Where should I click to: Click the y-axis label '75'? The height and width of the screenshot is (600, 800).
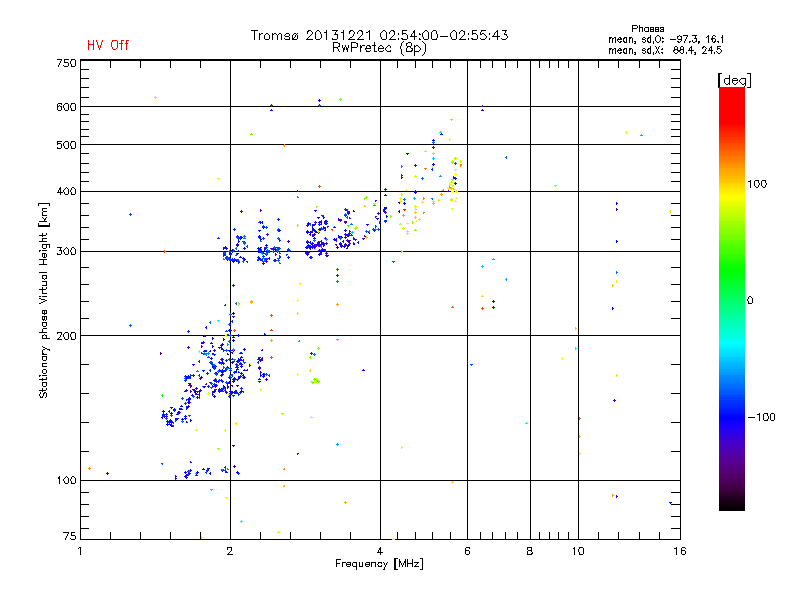70,536
